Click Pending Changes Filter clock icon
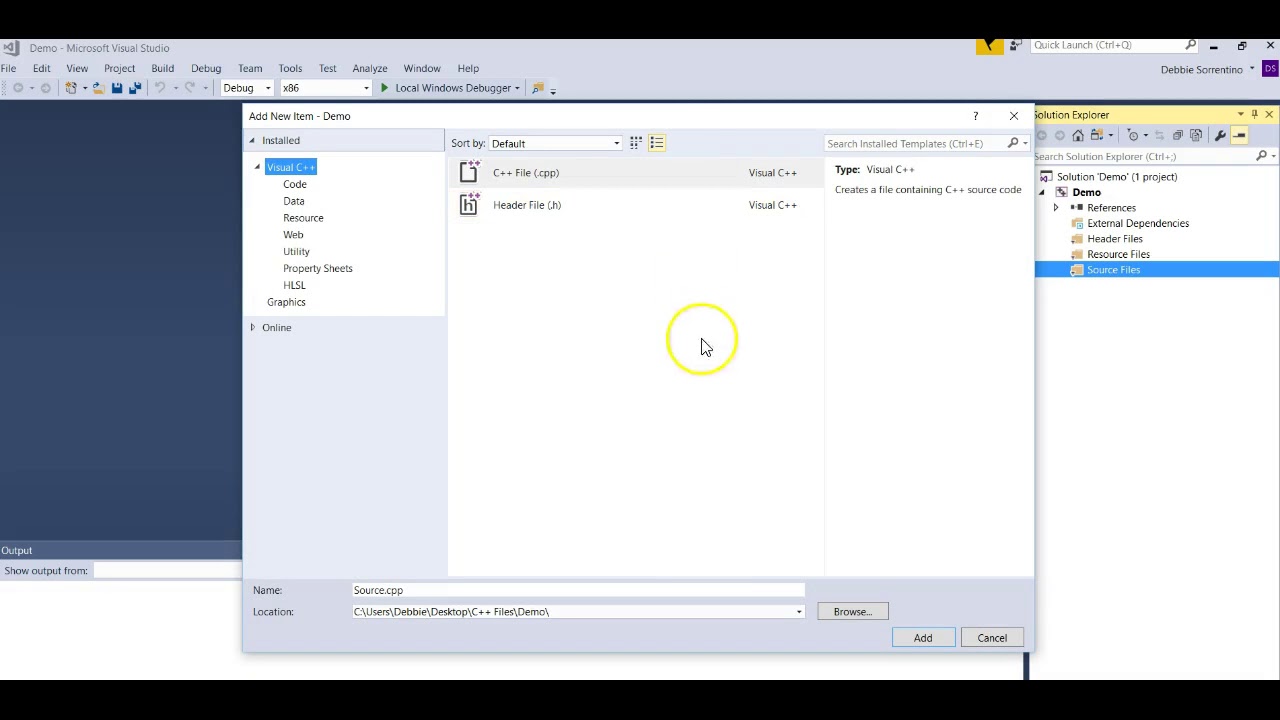The width and height of the screenshot is (1280, 720). [x=1133, y=135]
